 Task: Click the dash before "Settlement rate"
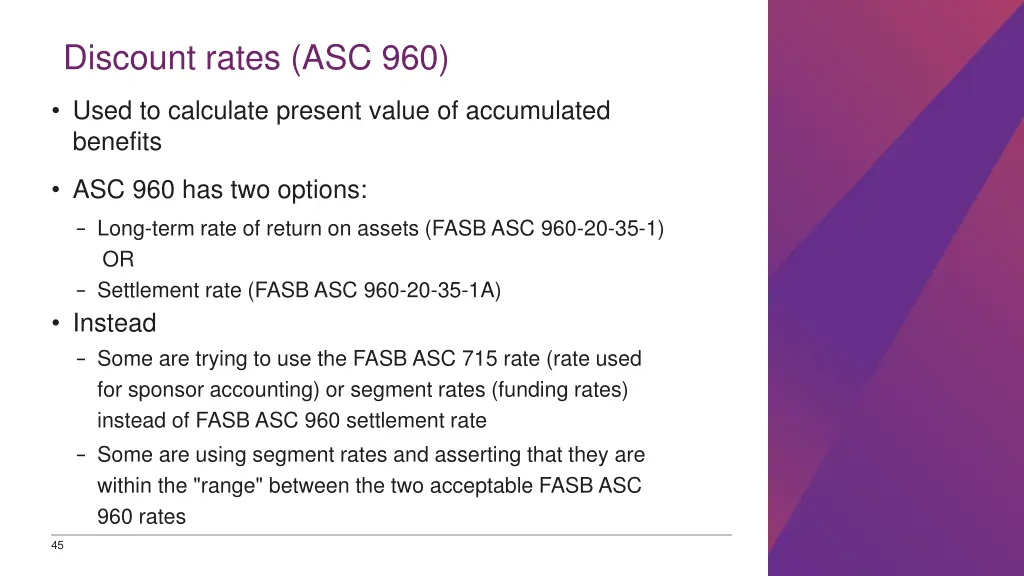point(80,291)
